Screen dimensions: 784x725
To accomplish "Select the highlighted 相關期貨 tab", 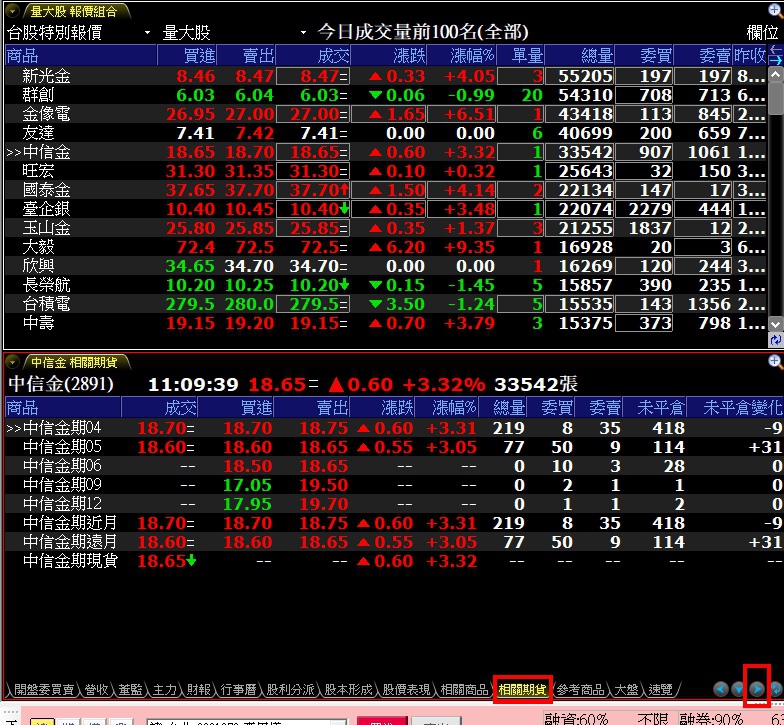I will point(522,690).
